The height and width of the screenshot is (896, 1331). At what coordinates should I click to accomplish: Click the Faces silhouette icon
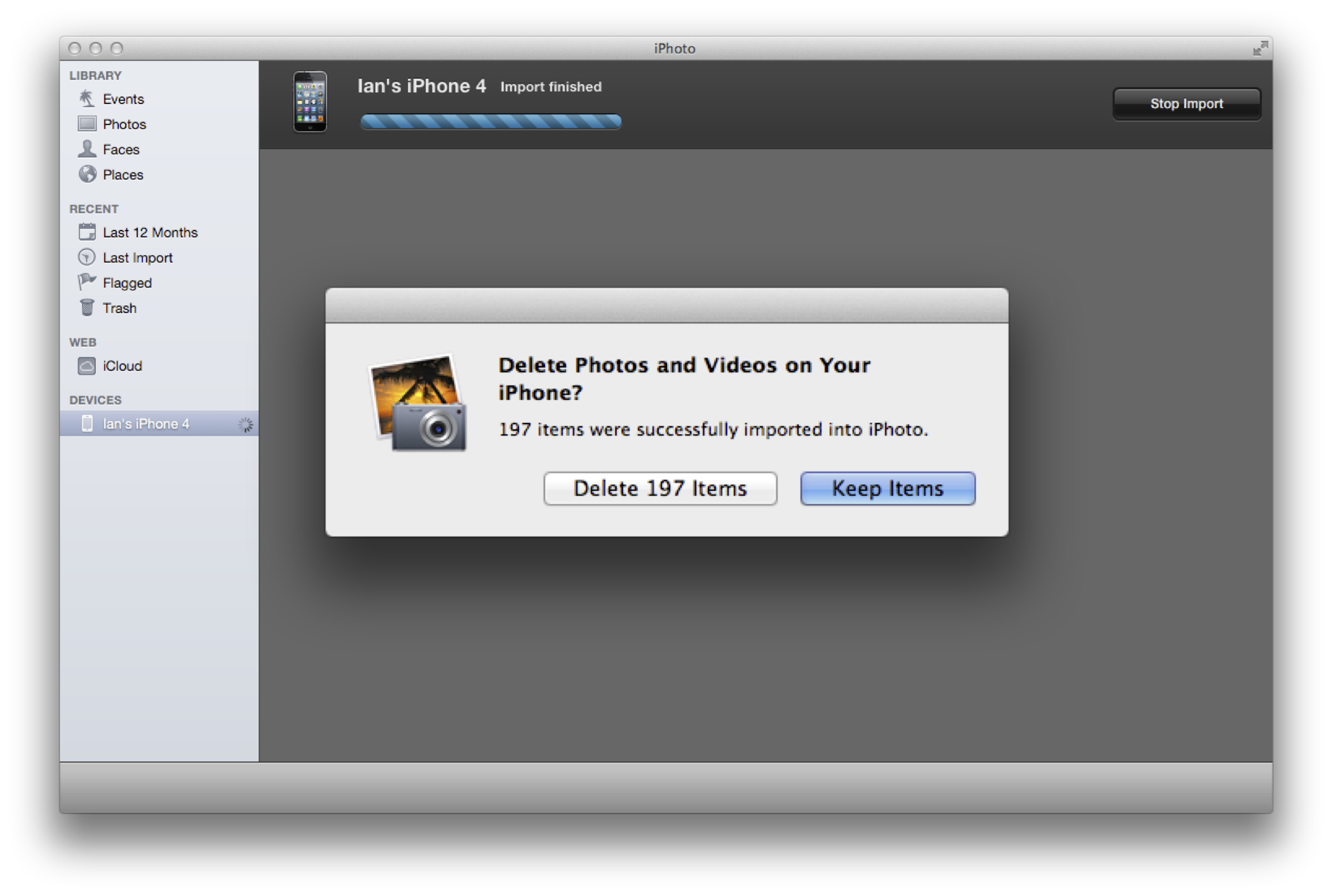(87, 149)
